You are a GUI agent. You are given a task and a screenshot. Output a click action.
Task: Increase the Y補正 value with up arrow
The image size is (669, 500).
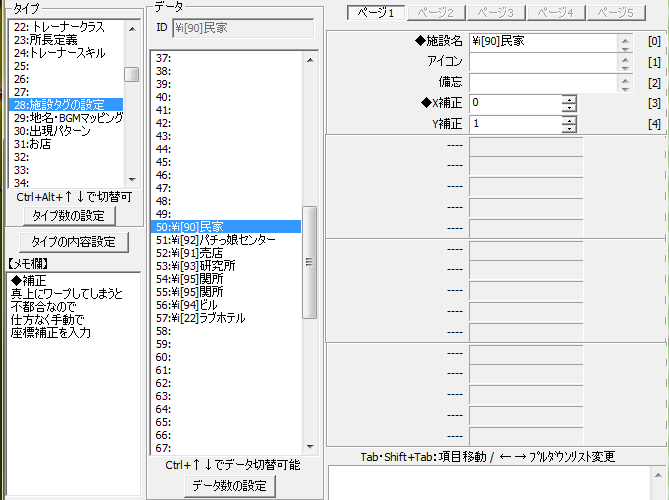tap(569, 120)
